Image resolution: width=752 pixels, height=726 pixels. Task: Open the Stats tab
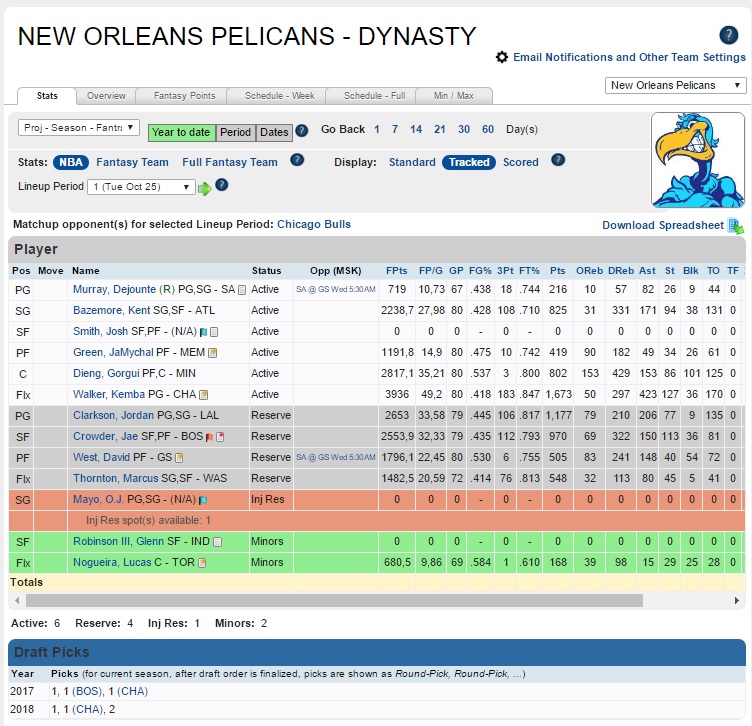click(x=47, y=96)
